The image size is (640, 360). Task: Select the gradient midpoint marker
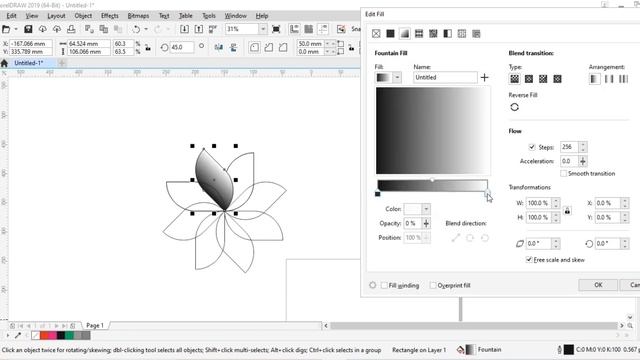point(432,180)
